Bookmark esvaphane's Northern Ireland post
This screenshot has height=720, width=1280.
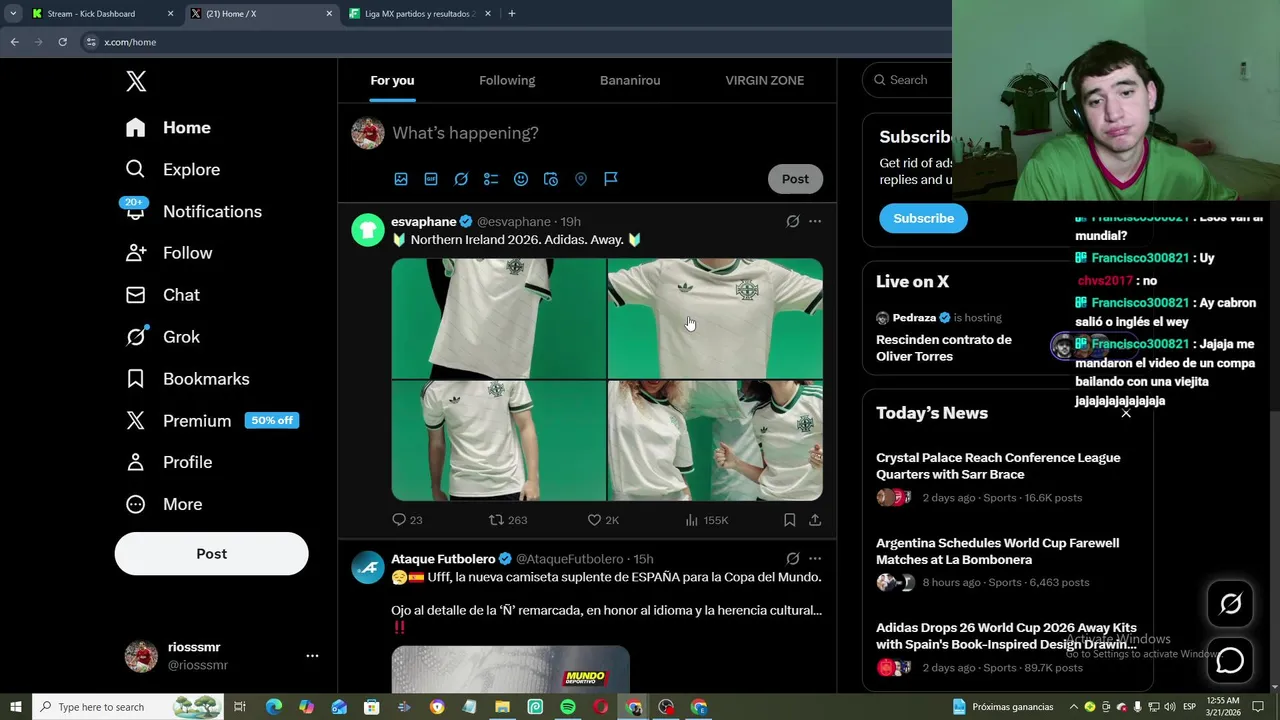789,520
